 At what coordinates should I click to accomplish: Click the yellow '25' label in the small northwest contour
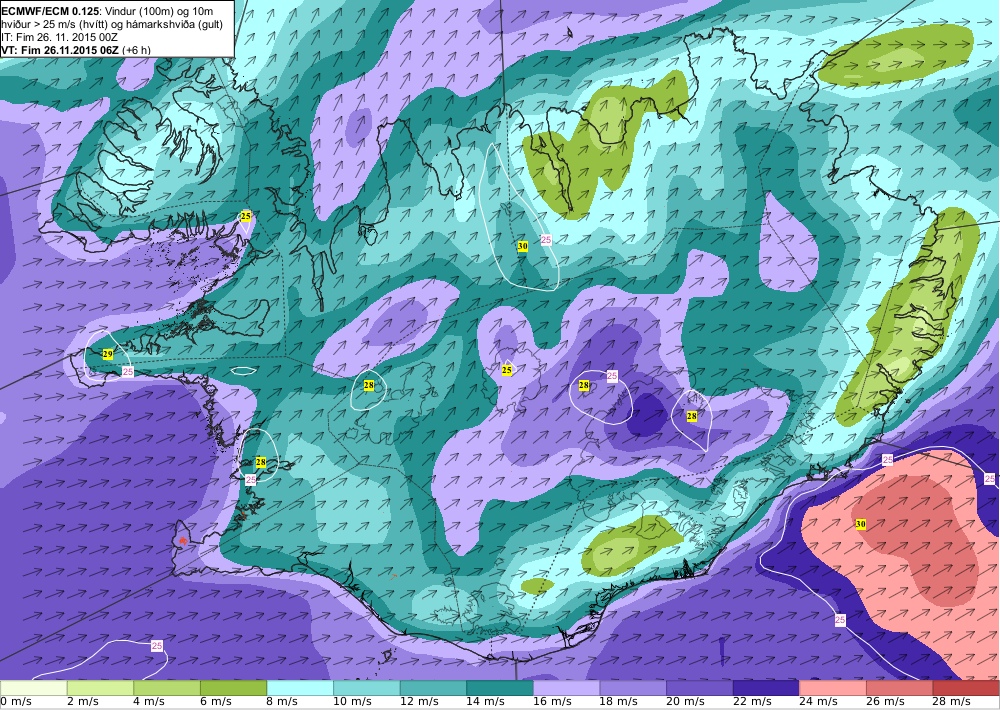pos(246,216)
